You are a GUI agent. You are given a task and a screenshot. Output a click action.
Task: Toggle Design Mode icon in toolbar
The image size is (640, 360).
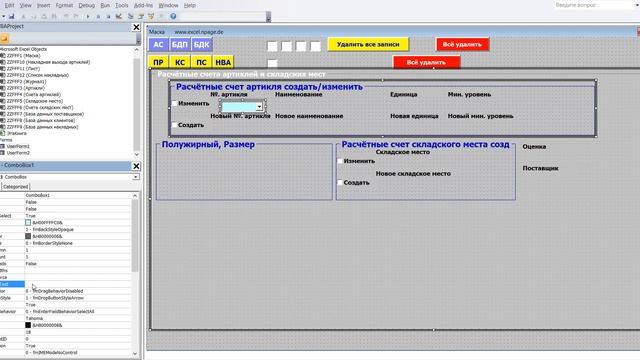click(119, 16)
